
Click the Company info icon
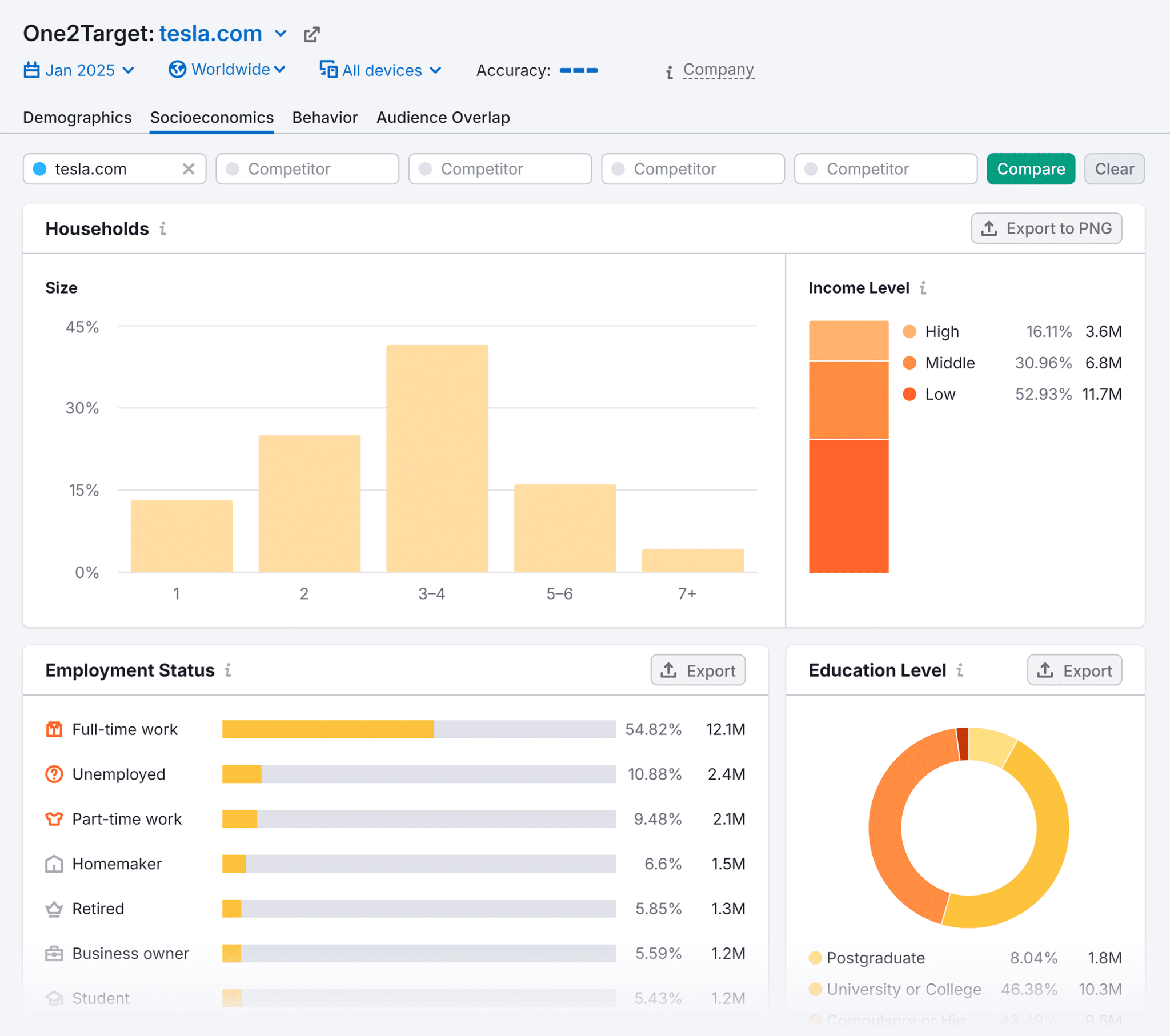point(669,71)
